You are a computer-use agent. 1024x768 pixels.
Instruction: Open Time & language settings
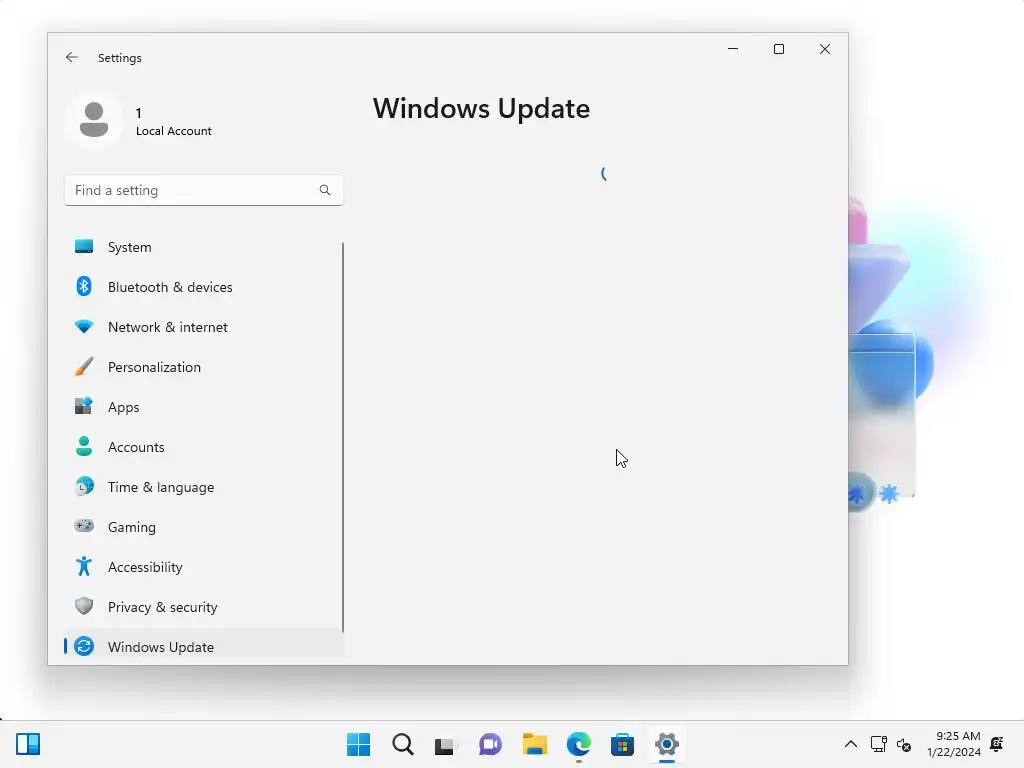tap(204, 487)
